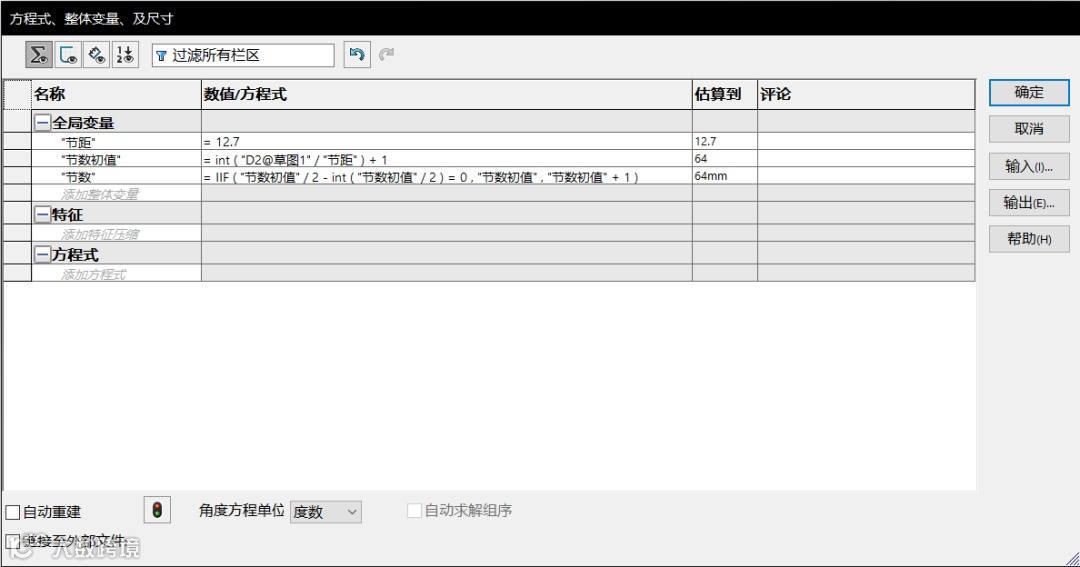The width and height of the screenshot is (1080, 567).
Task: Click the 帮助(H) button
Action: [1029, 239]
